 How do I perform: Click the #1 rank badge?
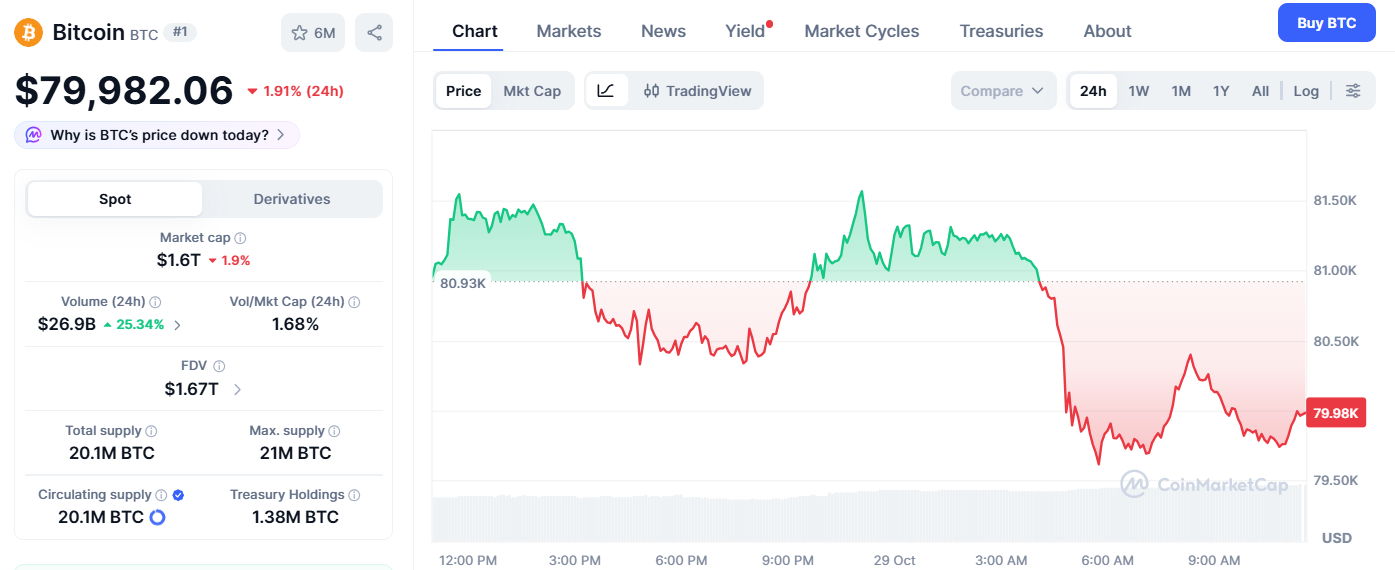tap(180, 32)
